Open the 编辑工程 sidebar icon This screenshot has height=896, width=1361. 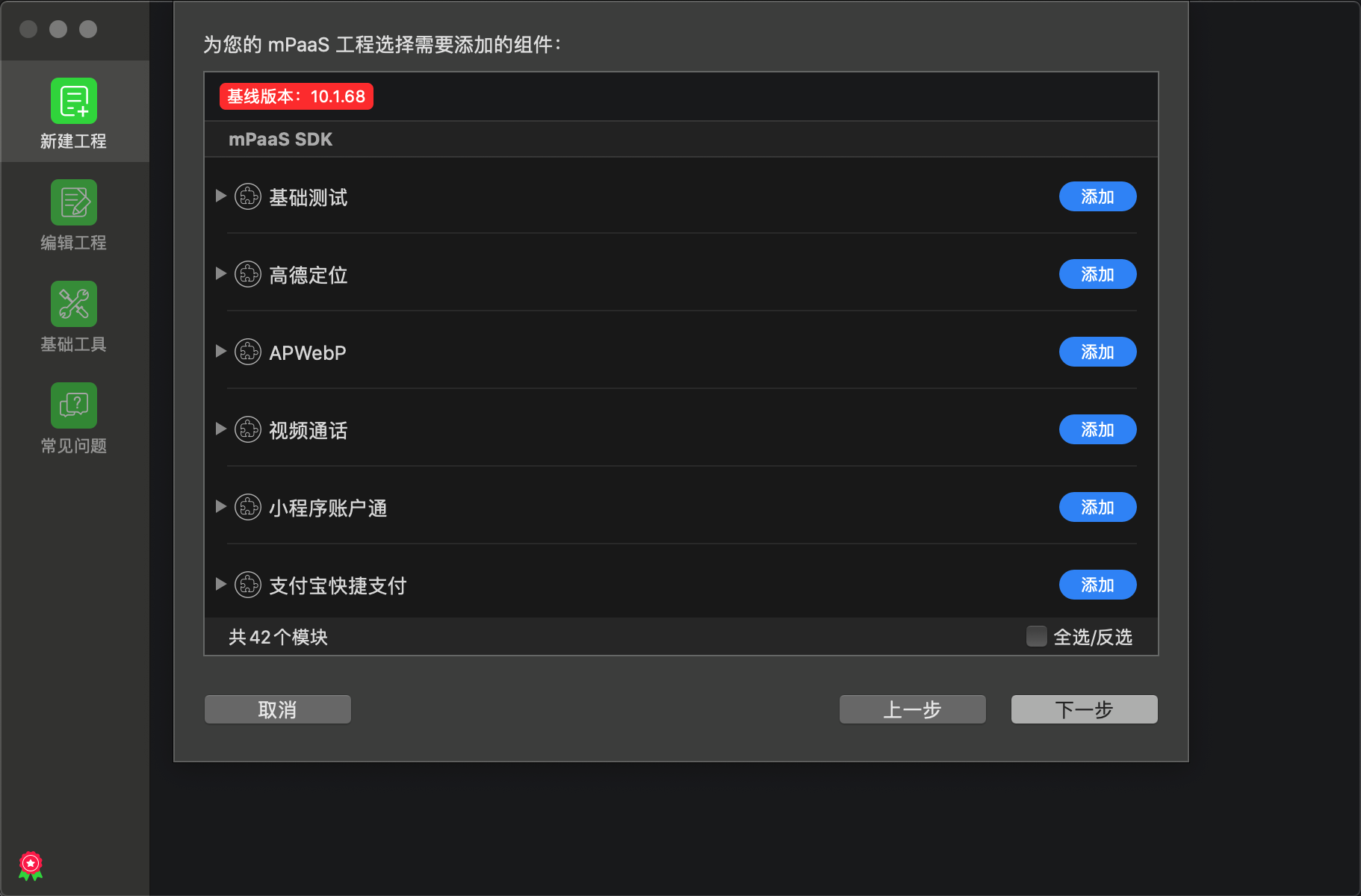74,202
